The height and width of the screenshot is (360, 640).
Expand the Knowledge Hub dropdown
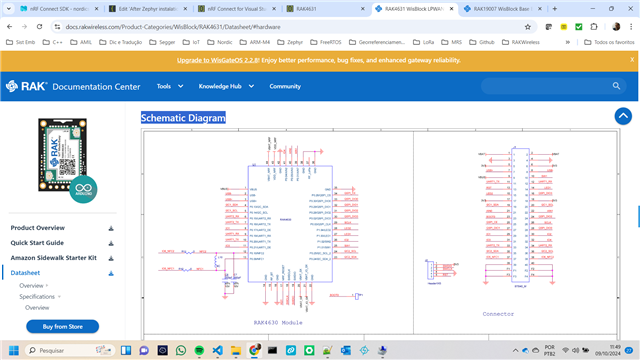(x=226, y=86)
